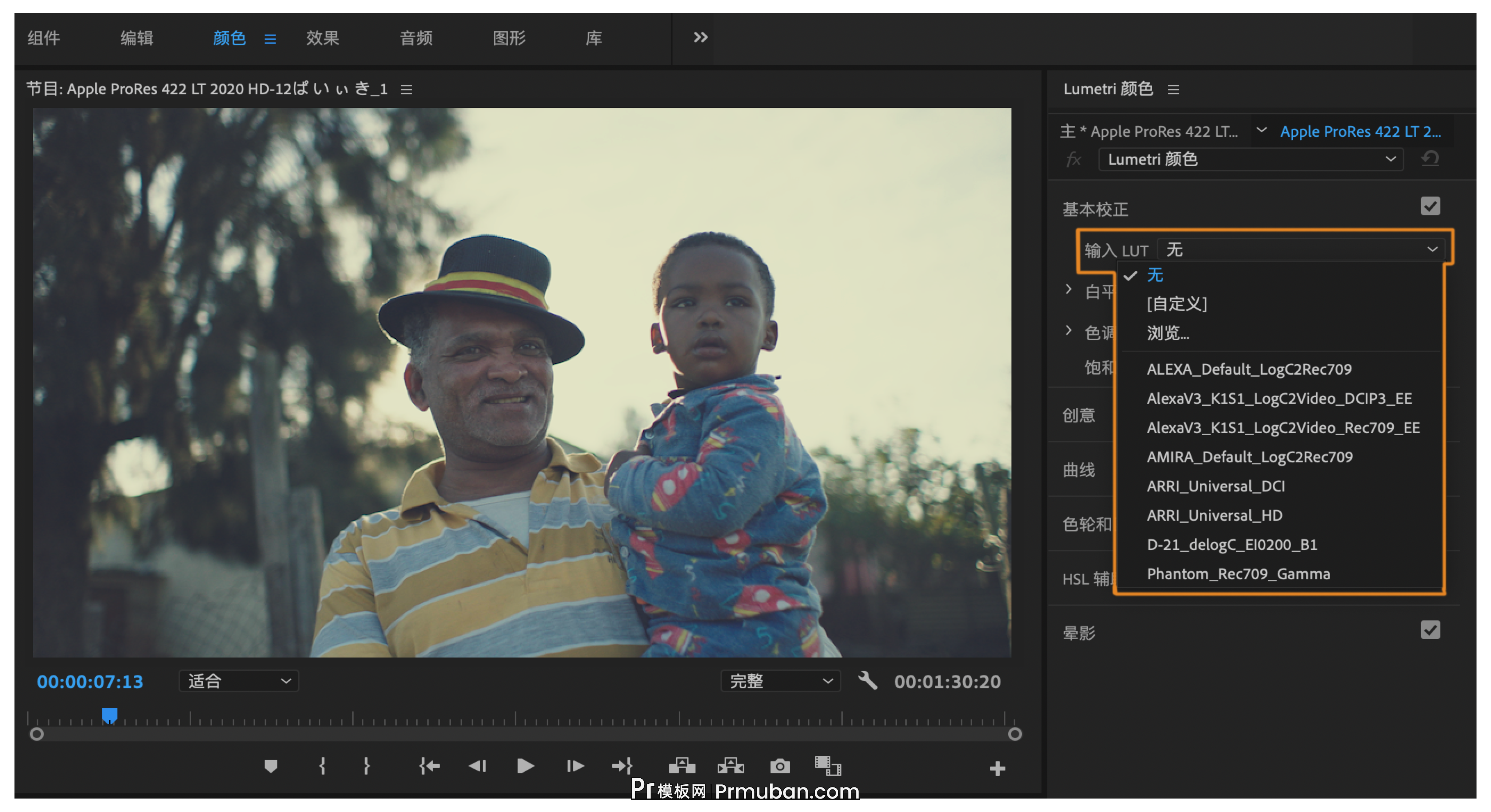1491x812 pixels.
Task: Step forward one frame
Action: point(575,766)
